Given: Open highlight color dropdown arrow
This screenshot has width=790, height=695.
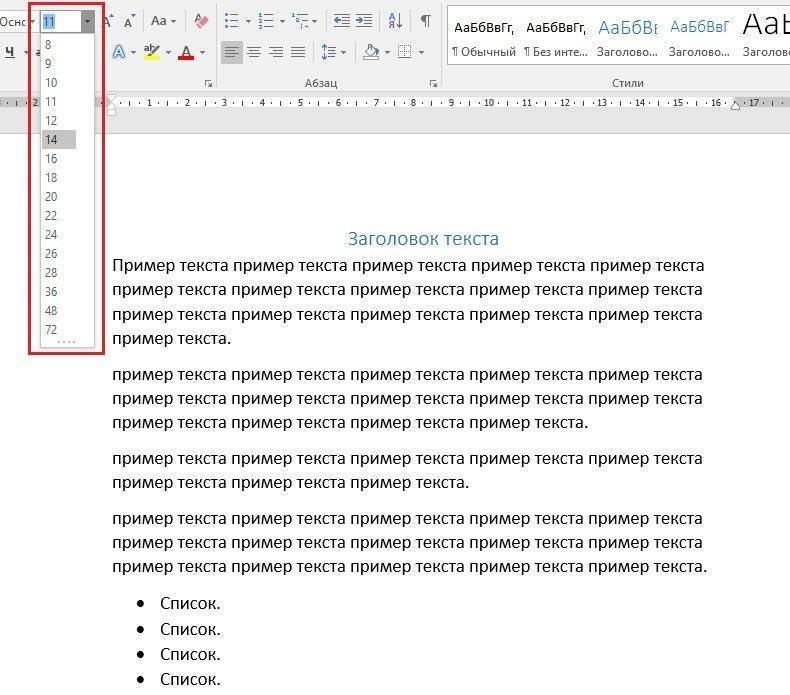Looking at the screenshot, I should click(x=168, y=52).
